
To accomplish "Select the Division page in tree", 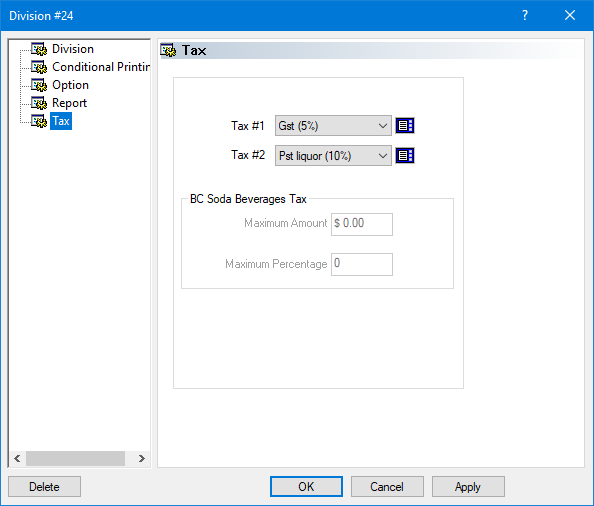I will [x=73, y=49].
